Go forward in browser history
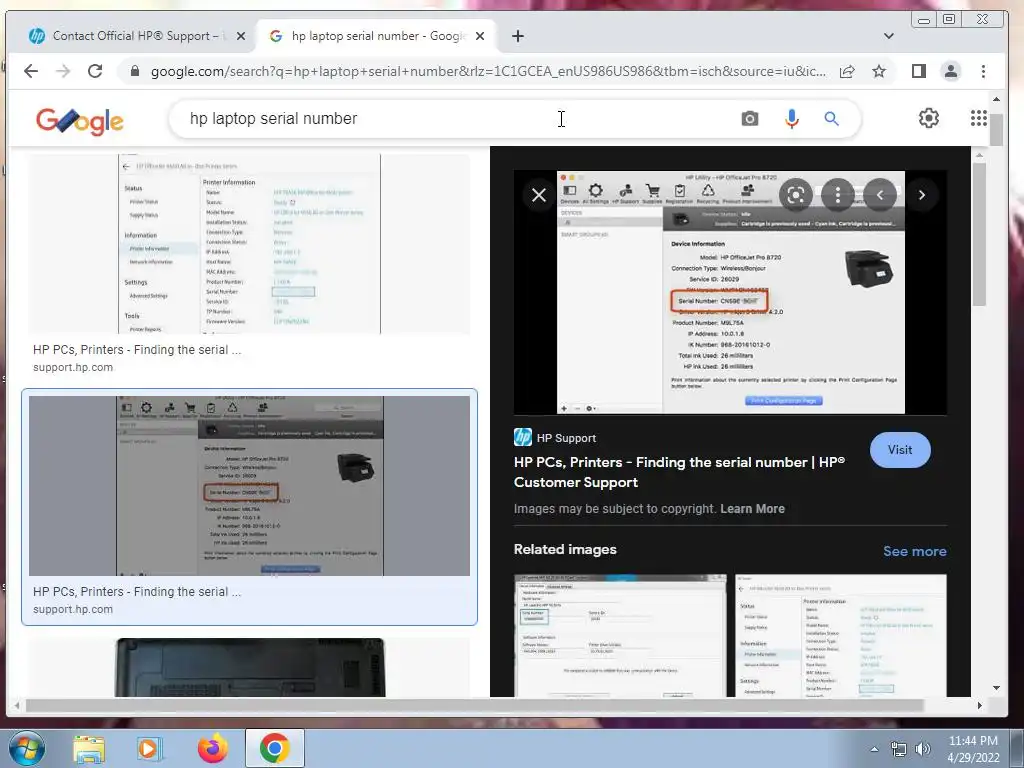Image resolution: width=1024 pixels, height=768 pixels. (63, 71)
